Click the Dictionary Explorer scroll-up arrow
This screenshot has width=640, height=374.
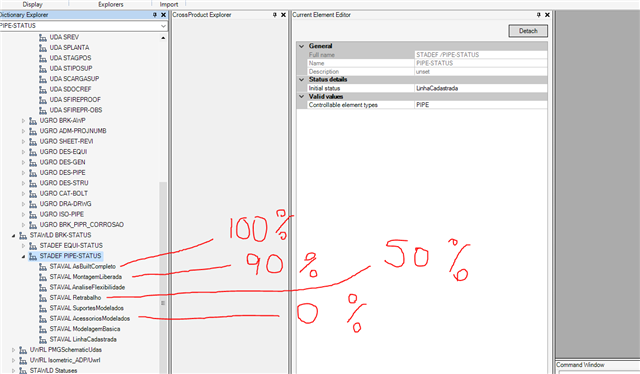(x=163, y=38)
